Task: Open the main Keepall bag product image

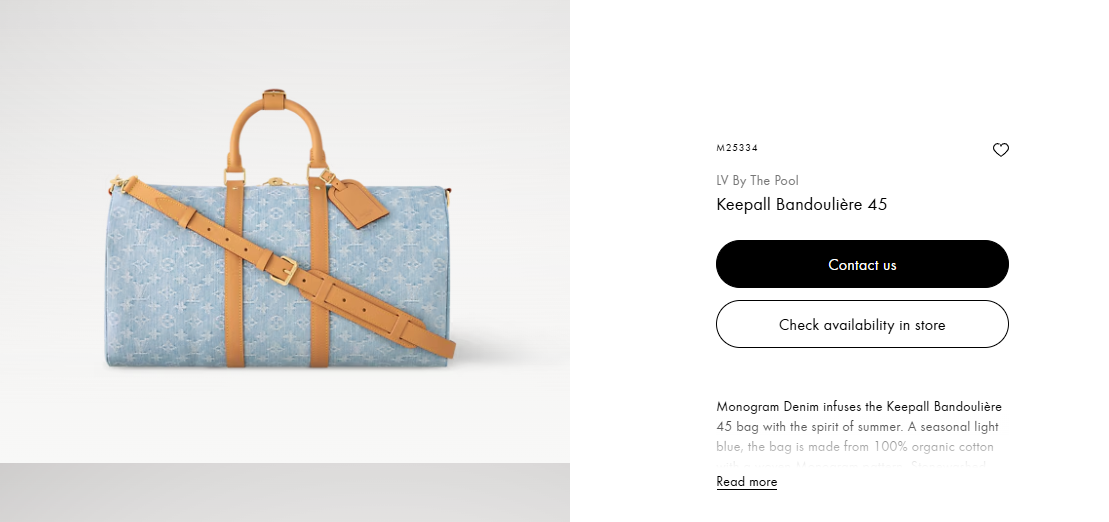Action: (x=284, y=231)
